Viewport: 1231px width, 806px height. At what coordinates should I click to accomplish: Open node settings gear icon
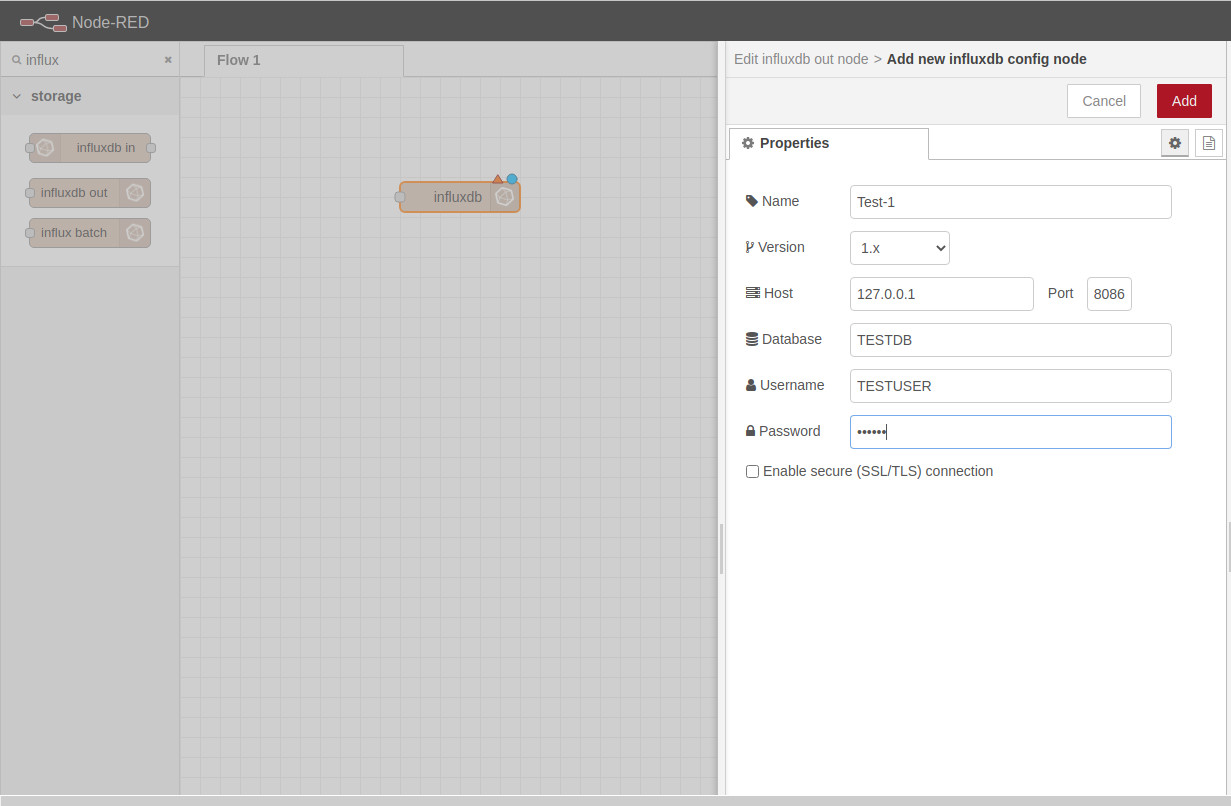[x=1175, y=143]
